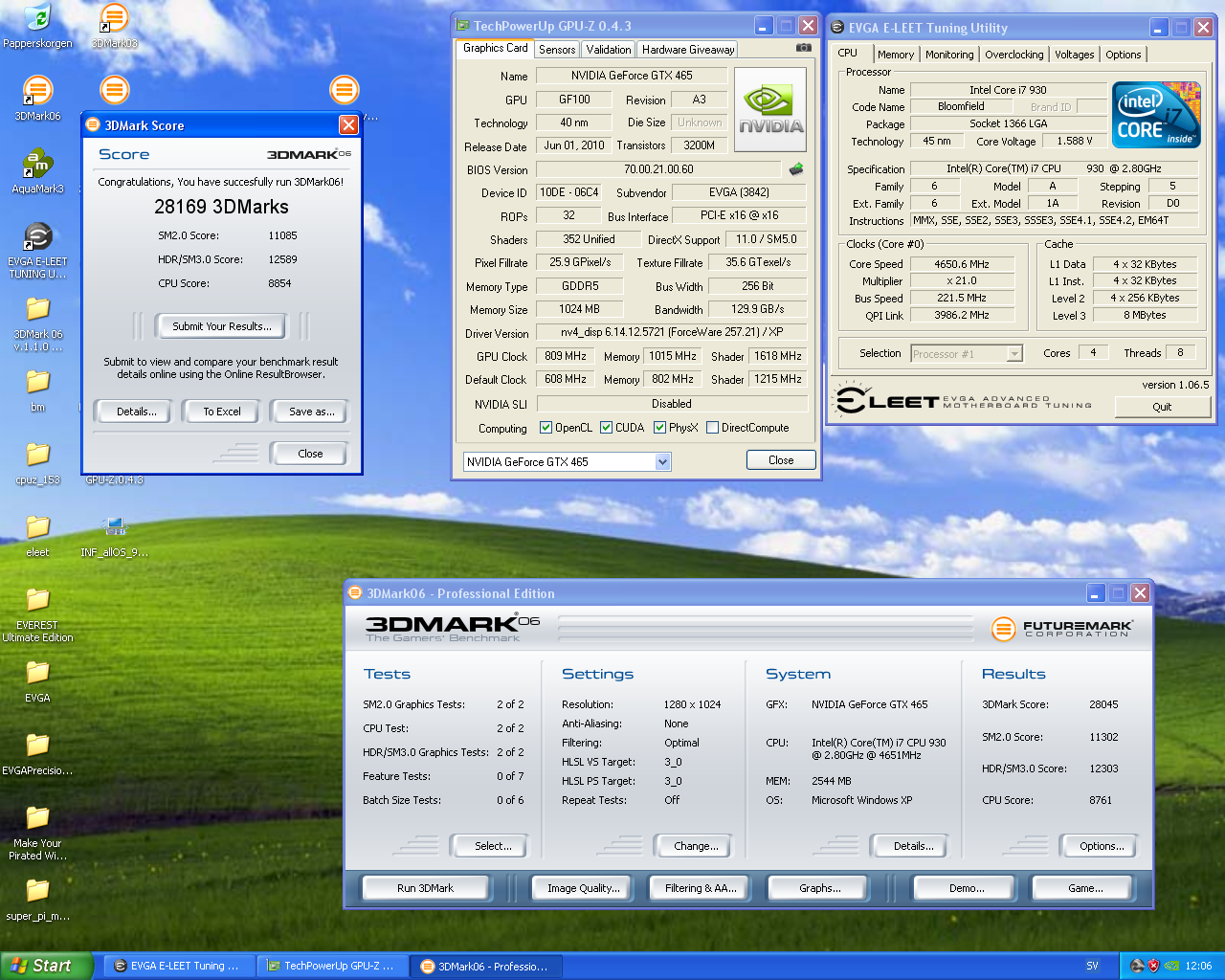
Task: Click Submit Your Results button
Action: (222, 326)
